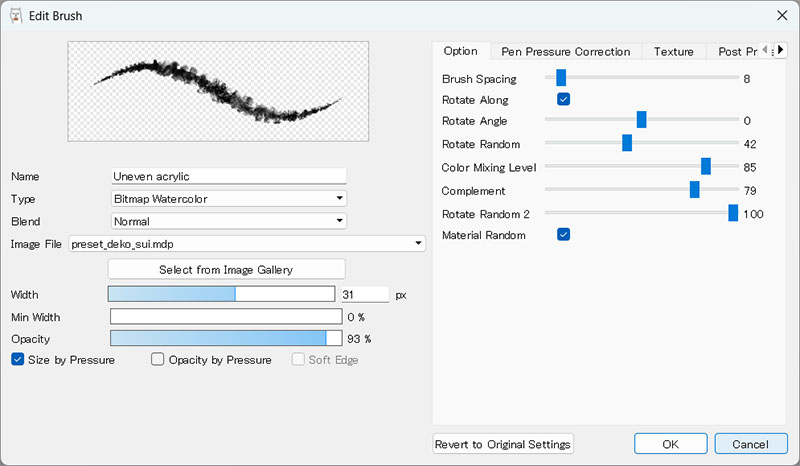The height and width of the screenshot is (466, 800).
Task: Click Select from Image Gallery button
Action: (x=226, y=269)
